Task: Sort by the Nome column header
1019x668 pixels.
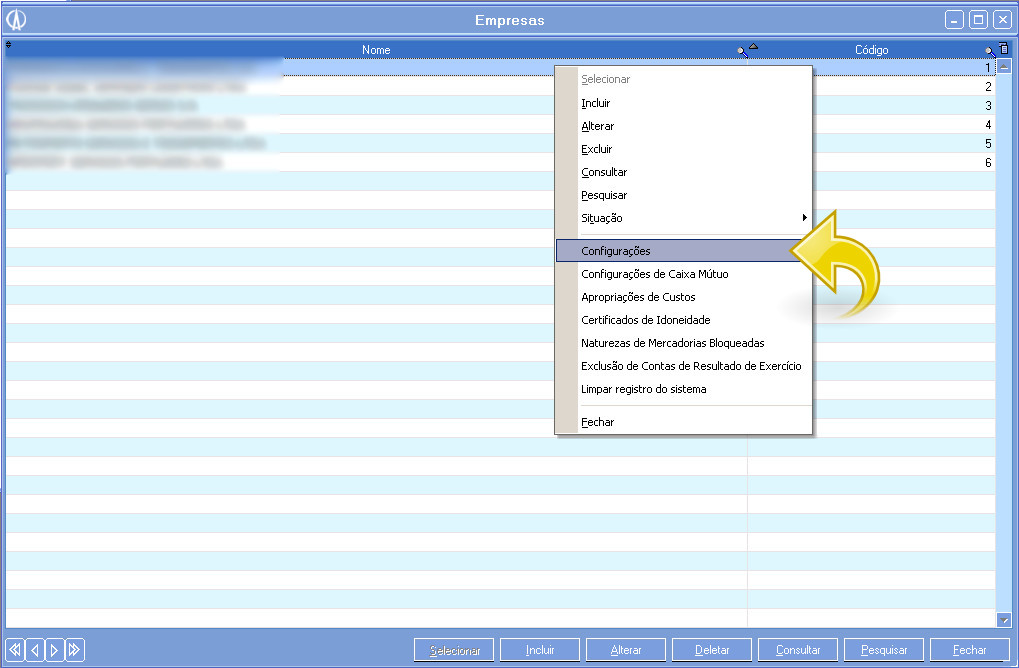Action: click(x=376, y=50)
